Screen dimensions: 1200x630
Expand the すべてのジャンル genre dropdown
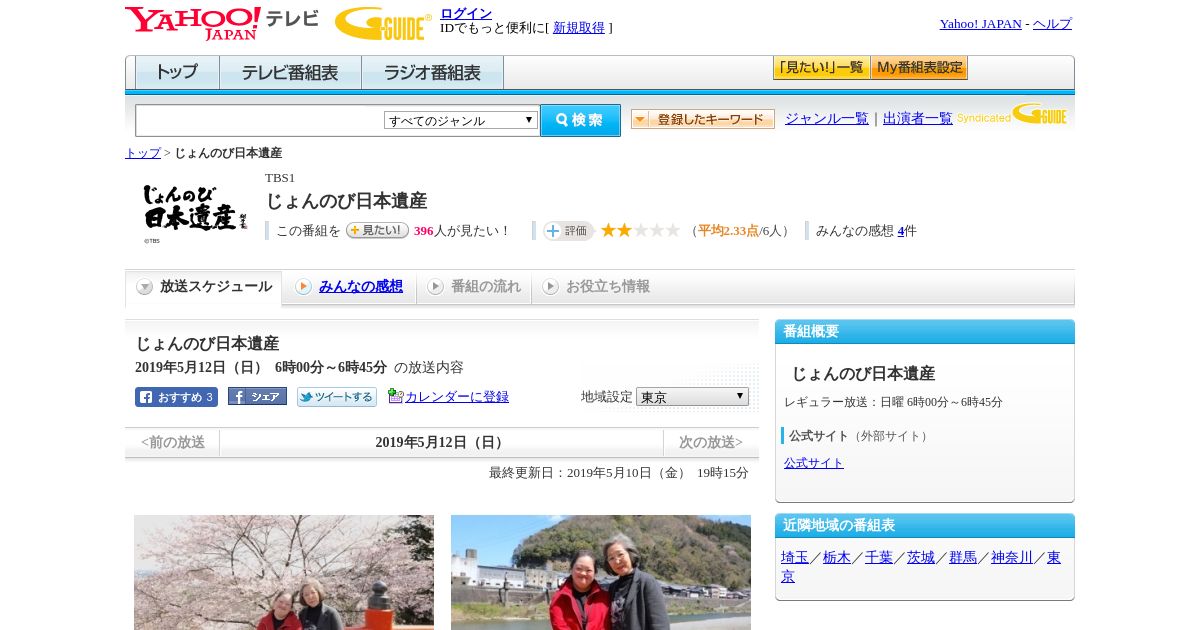point(461,120)
